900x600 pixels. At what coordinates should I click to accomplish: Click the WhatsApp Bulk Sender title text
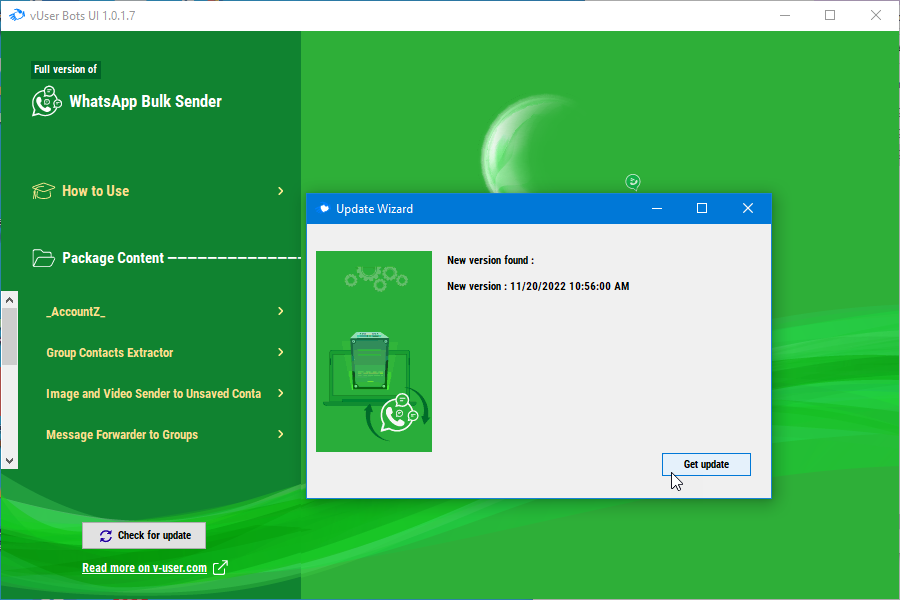pos(145,101)
